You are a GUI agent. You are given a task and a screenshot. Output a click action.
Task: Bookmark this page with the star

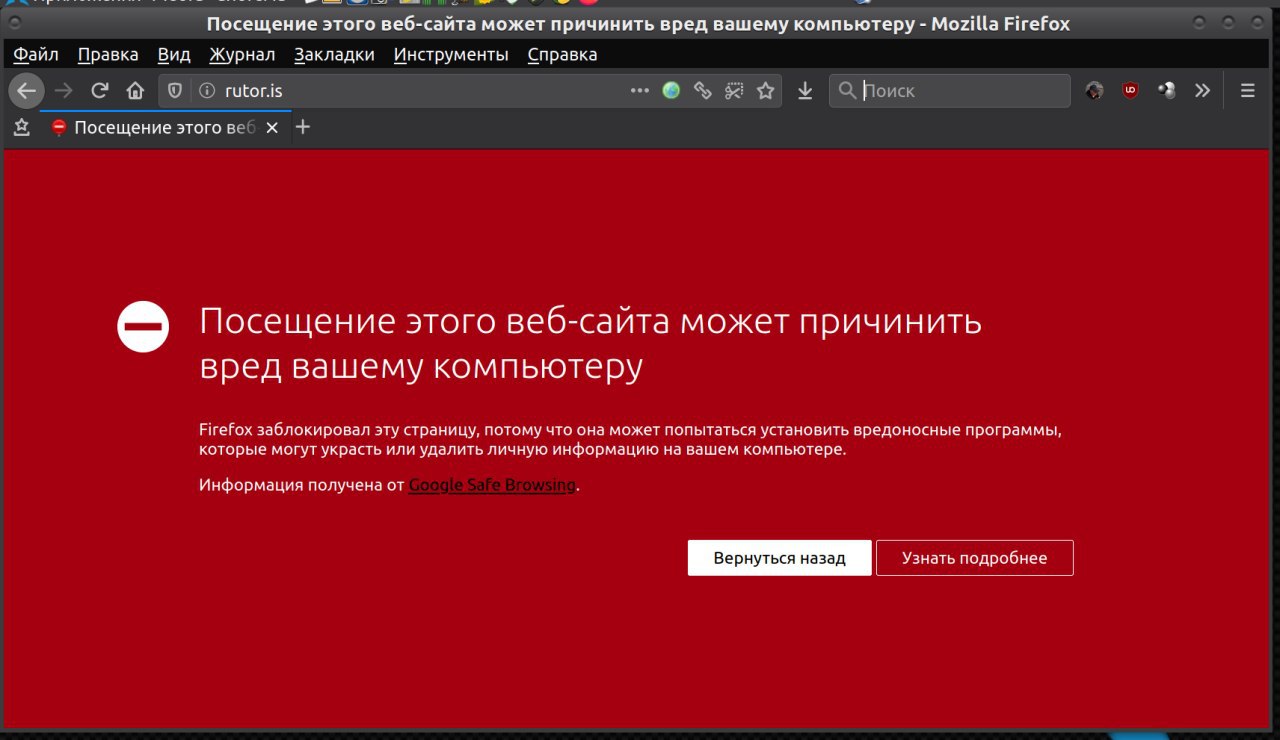766,91
